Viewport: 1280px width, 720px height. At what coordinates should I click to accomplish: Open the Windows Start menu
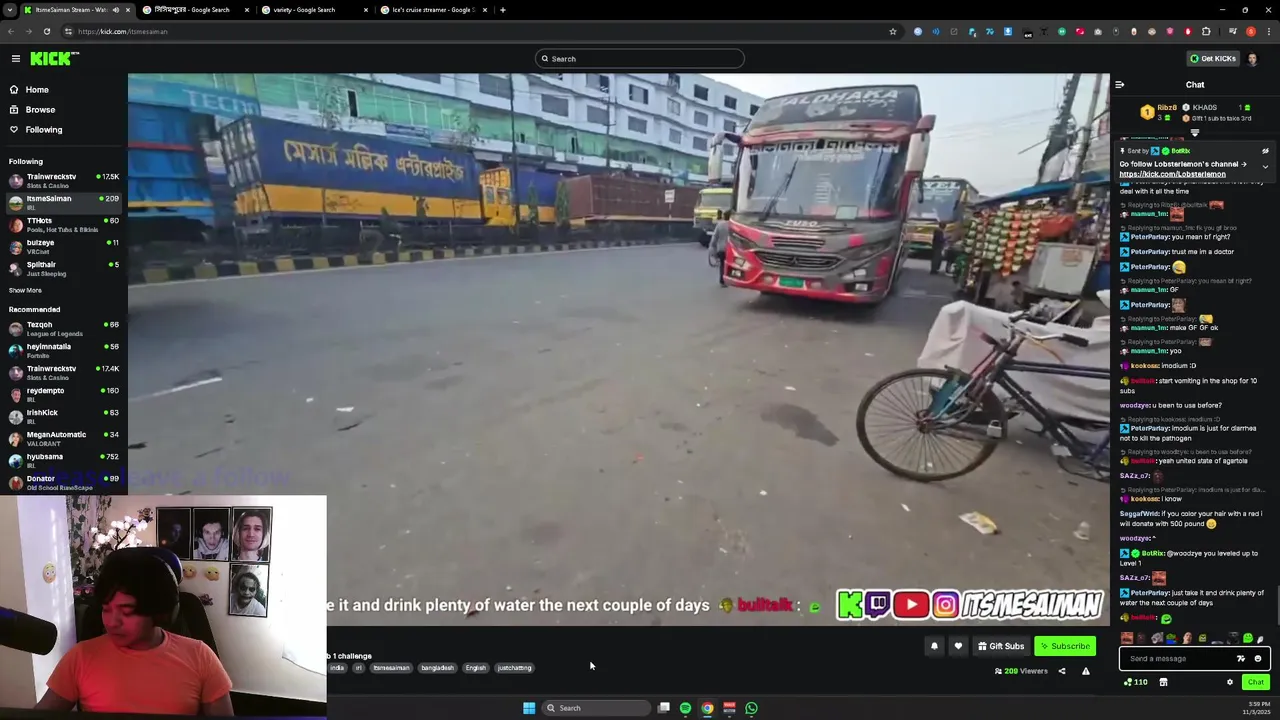[529, 708]
